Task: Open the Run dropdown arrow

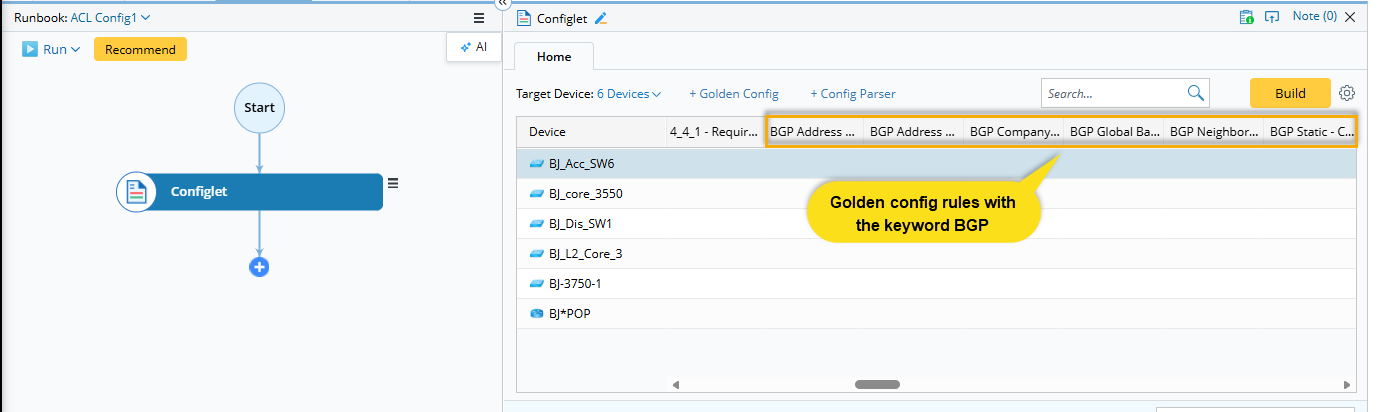Action: [x=75, y=50]
